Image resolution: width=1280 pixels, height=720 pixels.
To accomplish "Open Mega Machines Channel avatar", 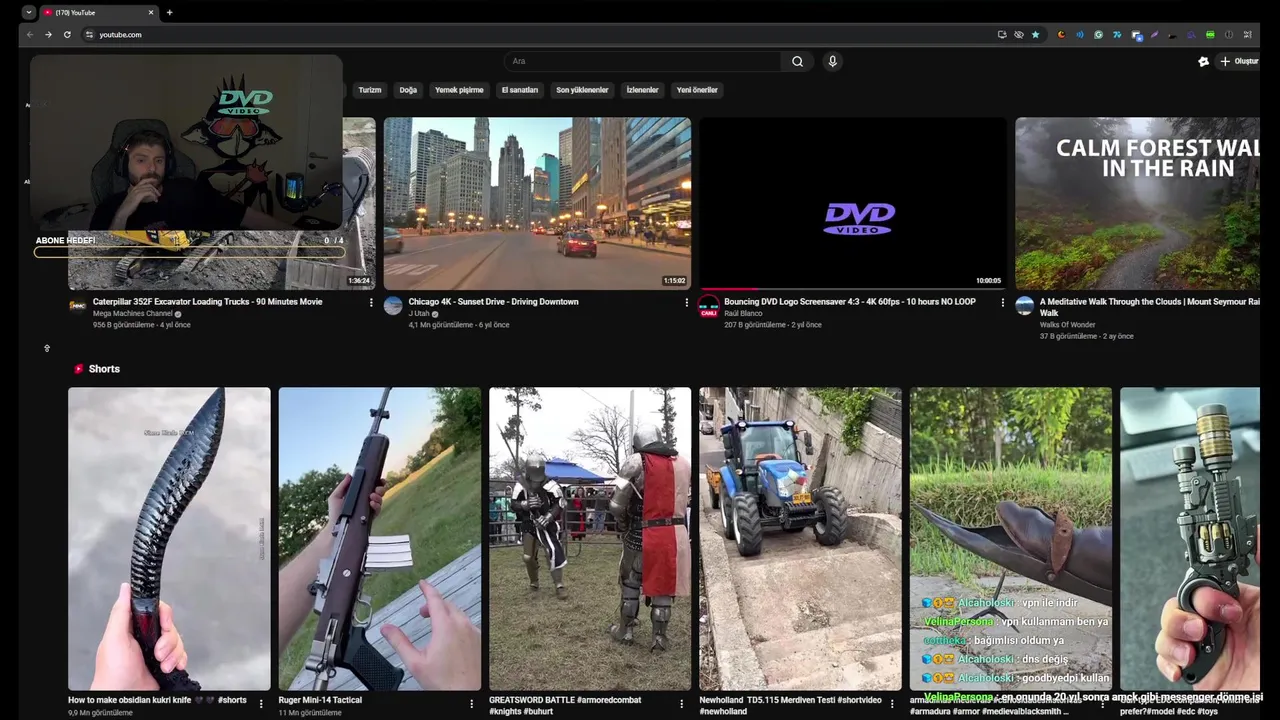I will (77, 305).
